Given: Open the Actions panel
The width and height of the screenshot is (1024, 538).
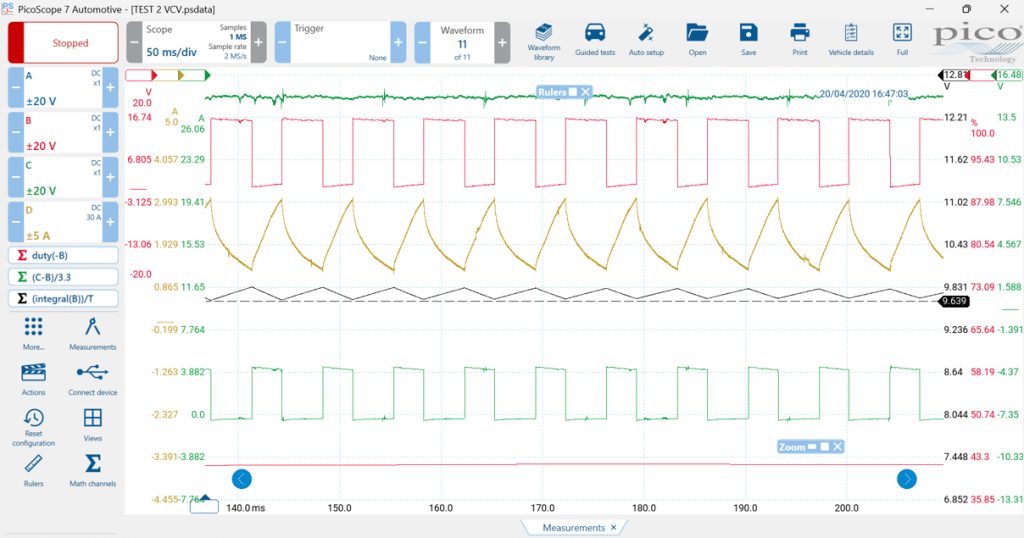Looking at the screenshot, I should pos(33,379).
